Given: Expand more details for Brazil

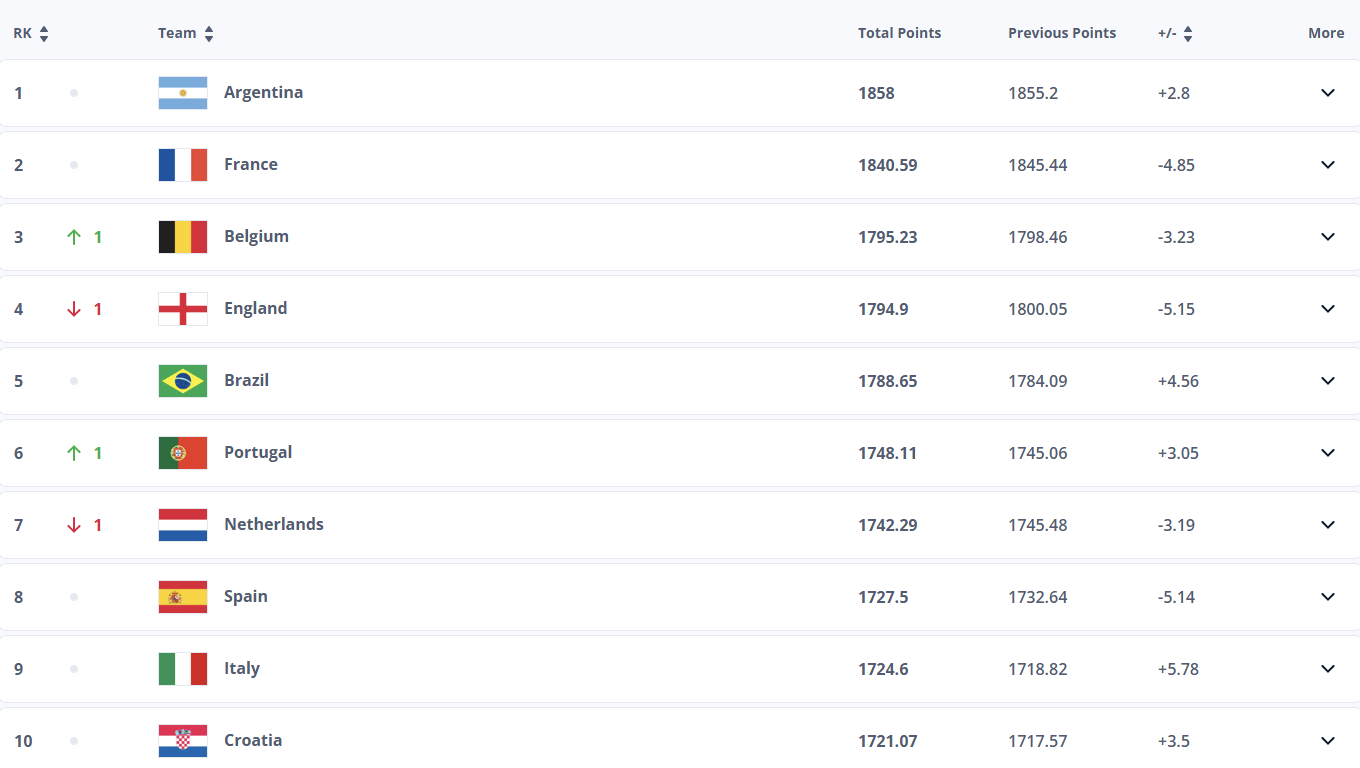Looking at the screenshot, I should (1328, 381).
